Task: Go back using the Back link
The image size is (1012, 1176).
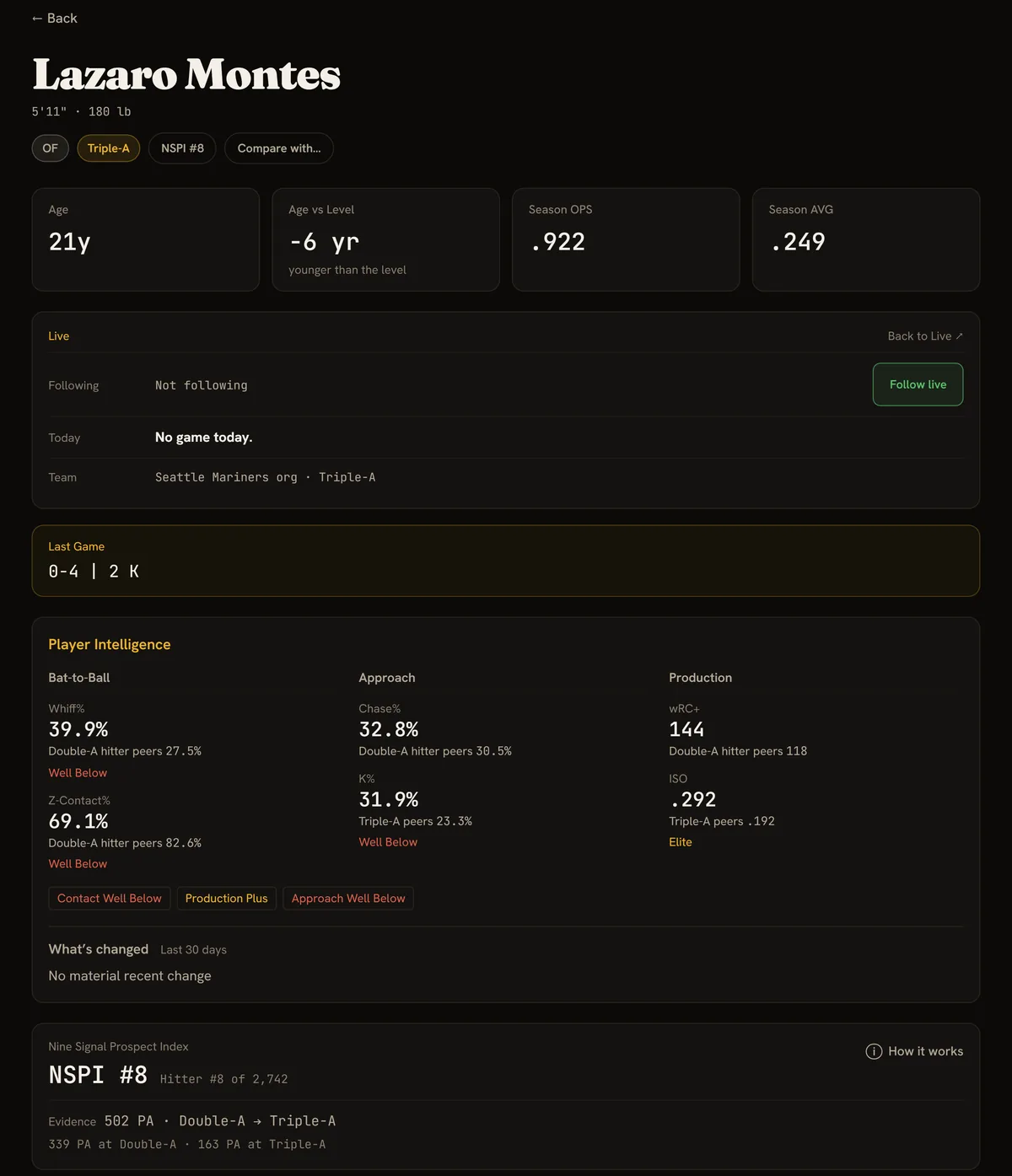Action: point(55,19)
